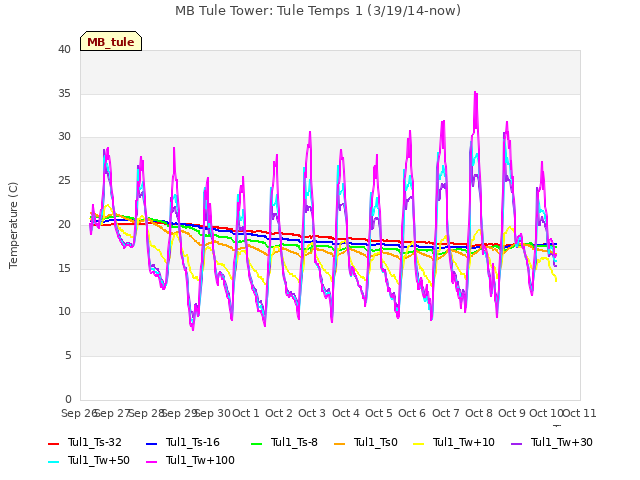The image size is (640, 480).
Task: Click the Oct 8 x-axis tick label
Action: (x=479, y=413)
